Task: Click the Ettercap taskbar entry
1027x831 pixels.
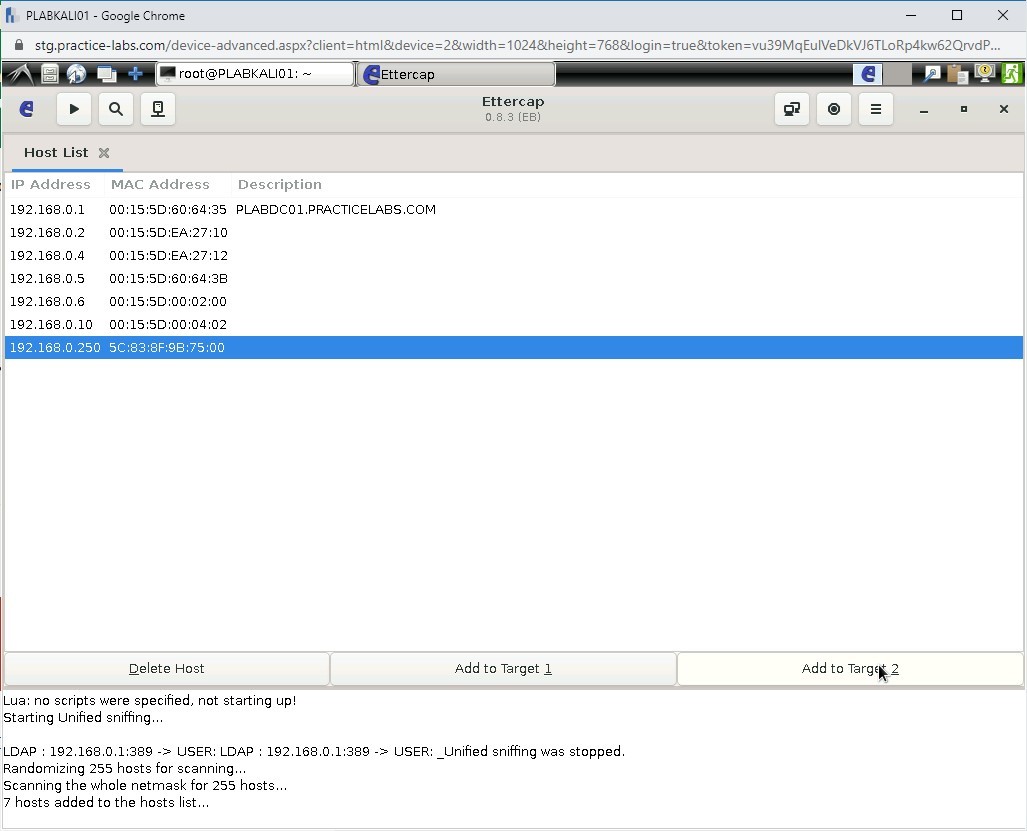Action: pos(455,73)
